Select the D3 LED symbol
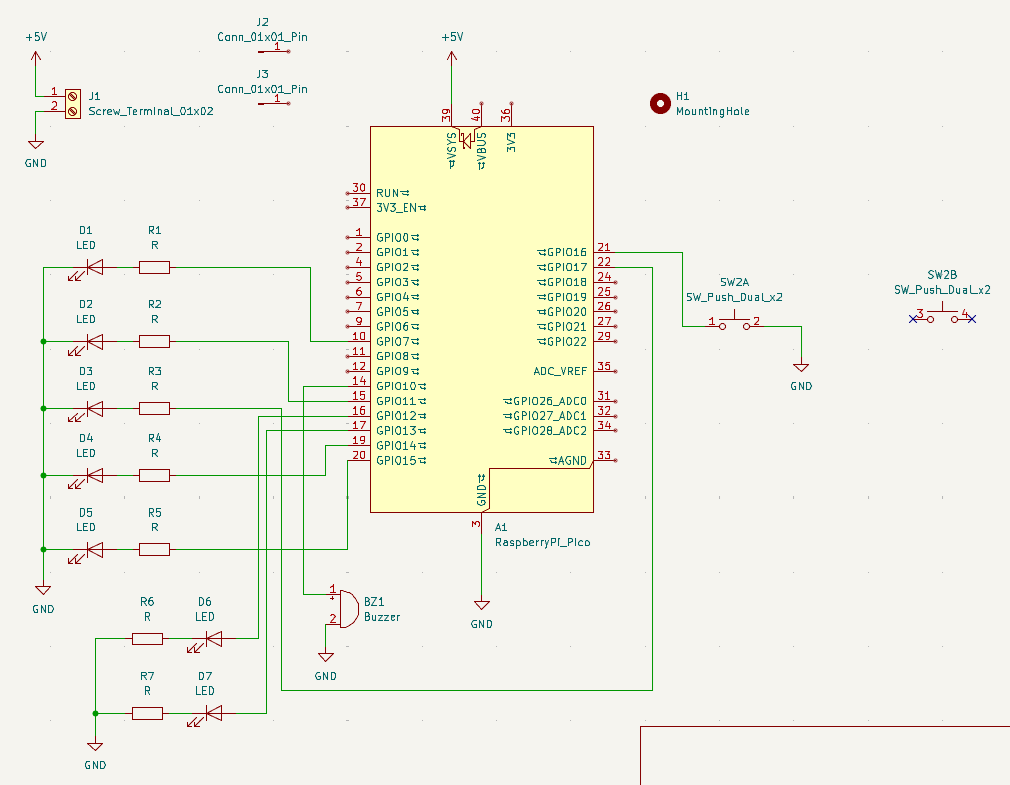This screenshot has height=785, width=1010. [94, 409]
